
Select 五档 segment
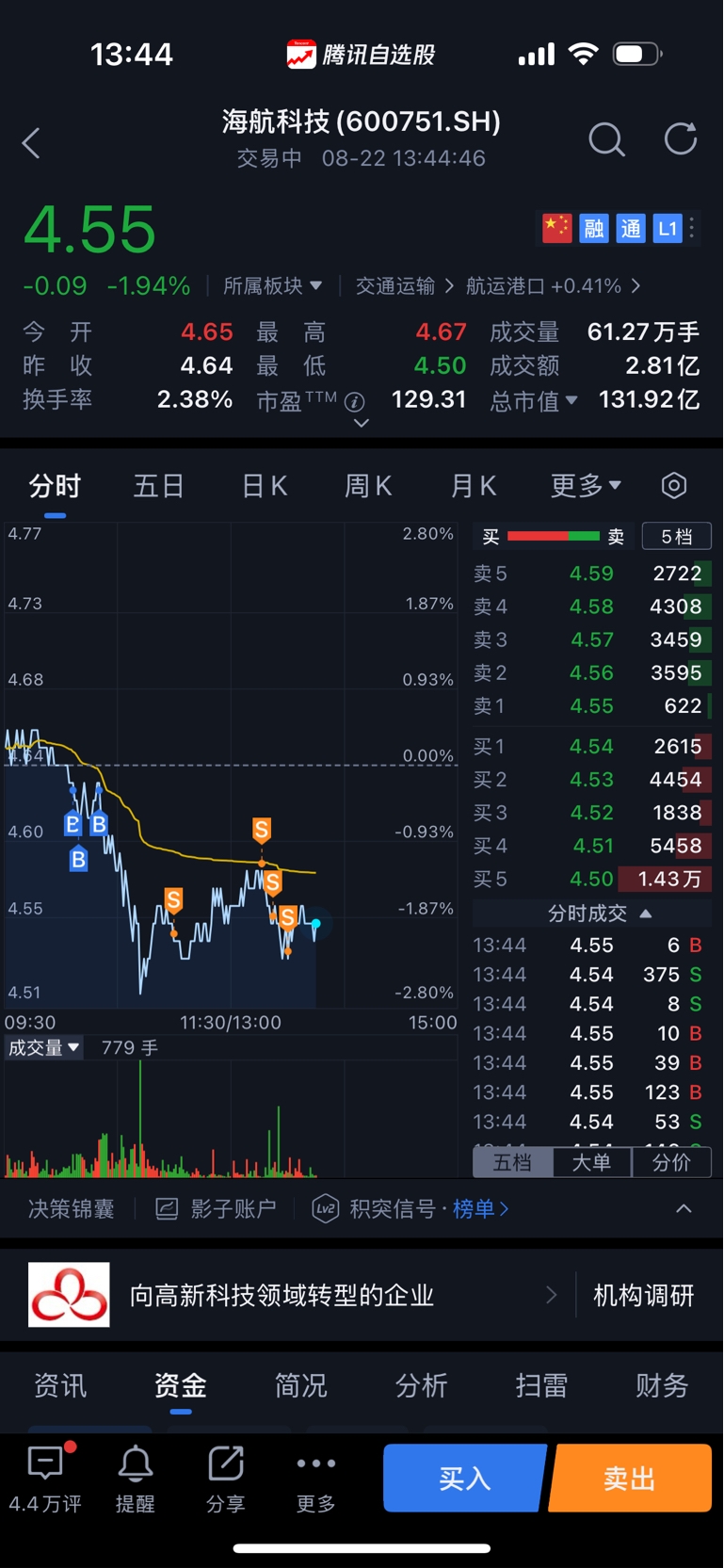pos(513,1163)
